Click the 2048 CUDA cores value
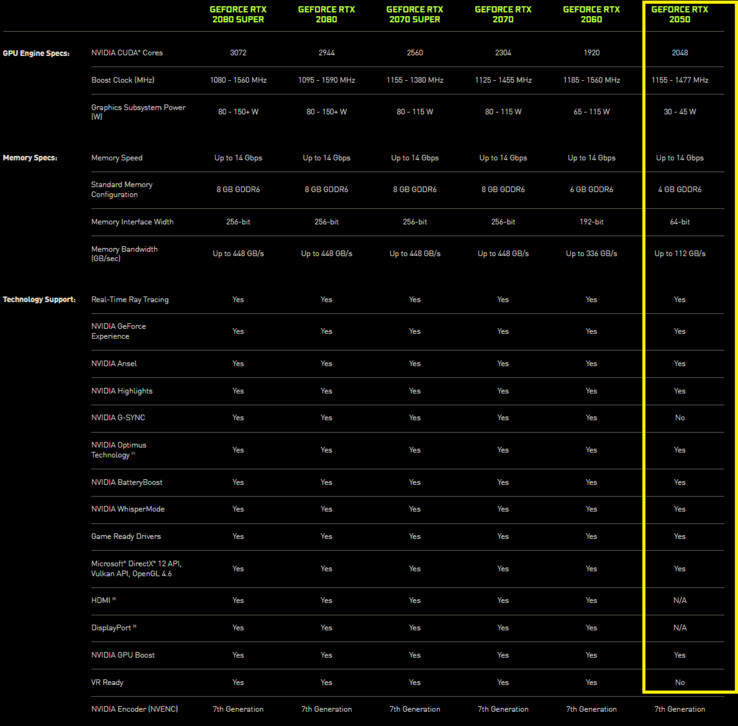This screenshot has height=726, width=738. click(x=680, y=53)
